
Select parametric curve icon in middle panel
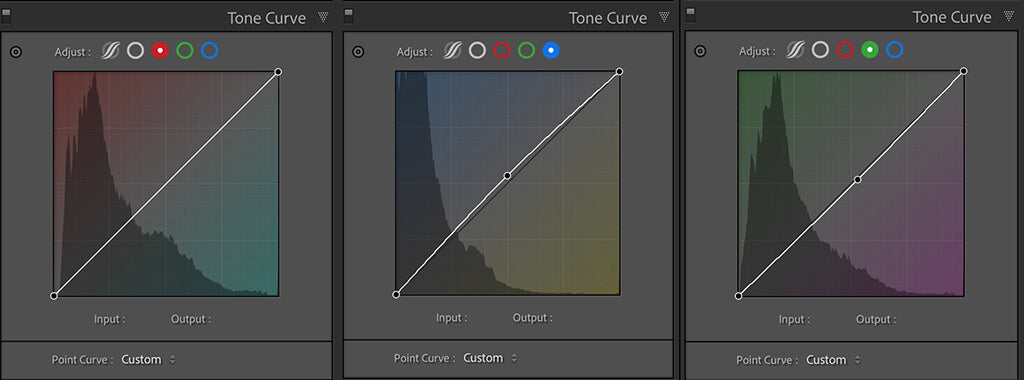point(453,50)
